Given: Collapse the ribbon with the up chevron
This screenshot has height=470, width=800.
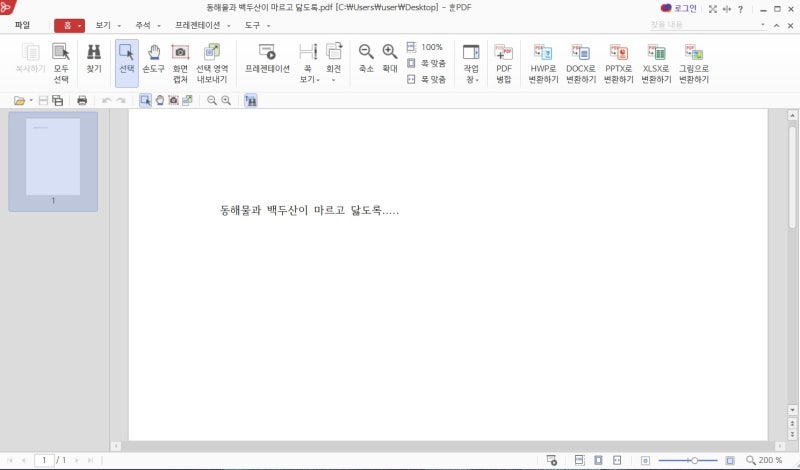Looking at the screenshot, I should coord(777,25).
